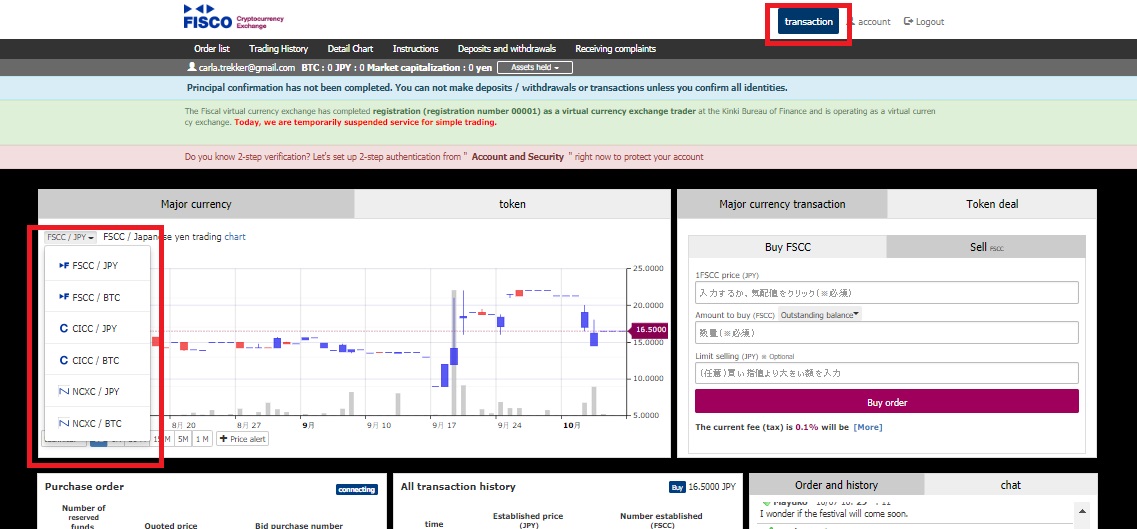Open Trading History menu item
Image resolution: width=1137 pixels, height=529 pixels.
click(278, 49)
